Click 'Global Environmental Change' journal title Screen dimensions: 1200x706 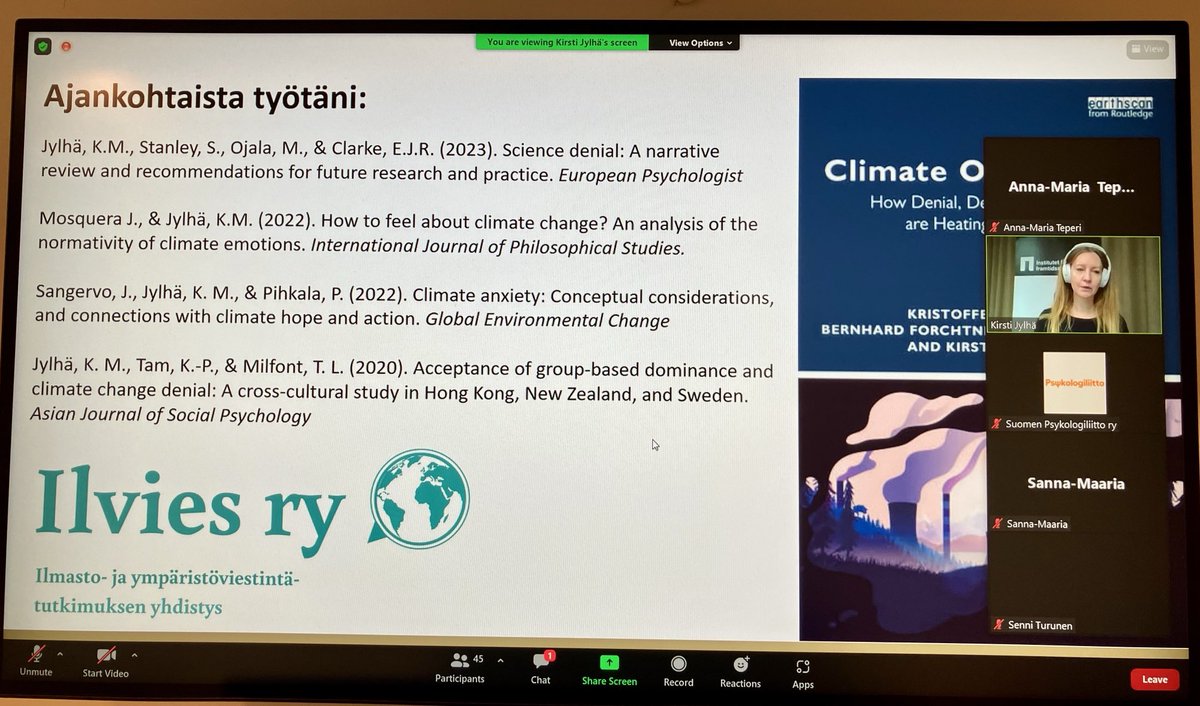547,321
